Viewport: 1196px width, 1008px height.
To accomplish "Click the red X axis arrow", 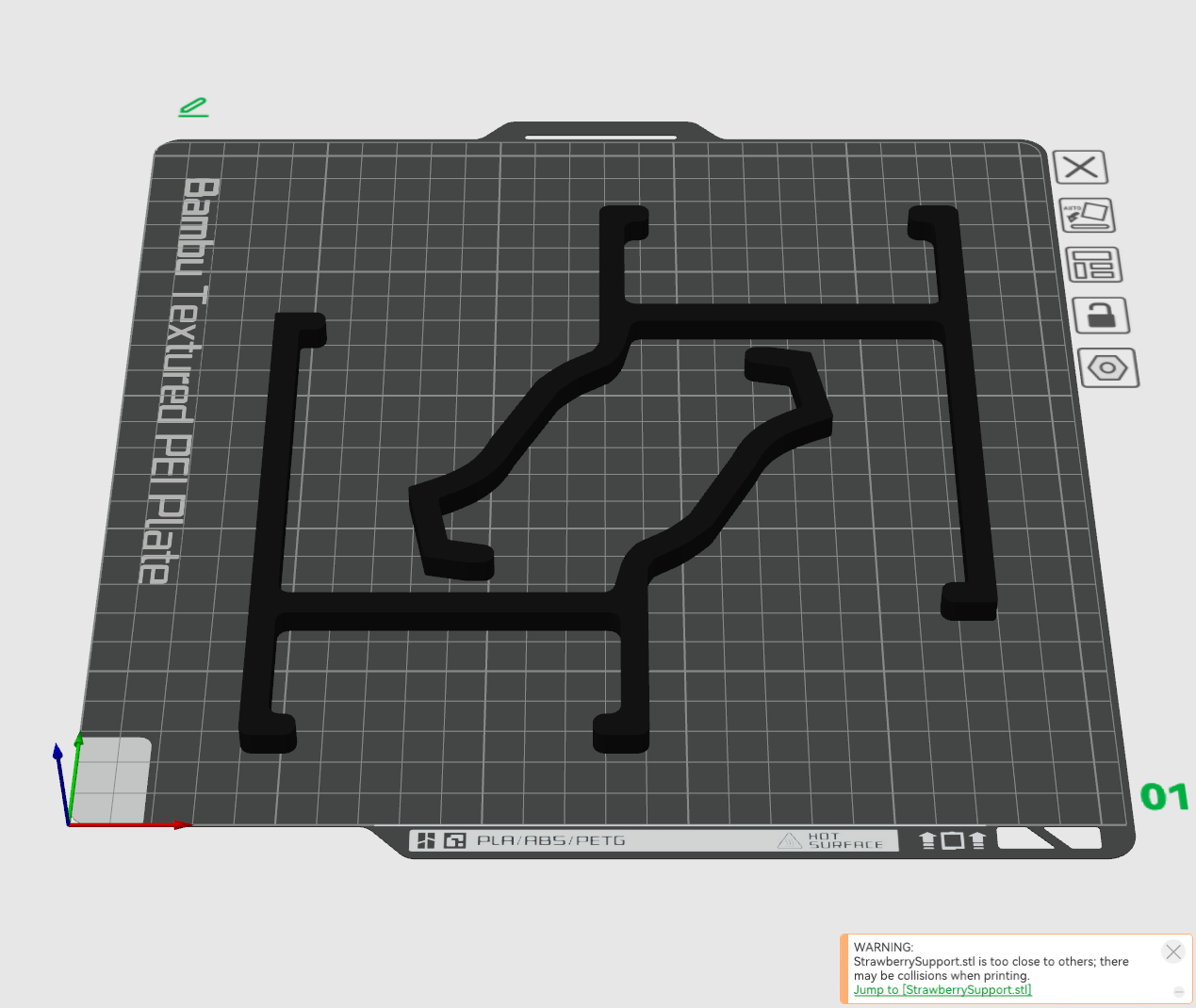I will 132,825.
